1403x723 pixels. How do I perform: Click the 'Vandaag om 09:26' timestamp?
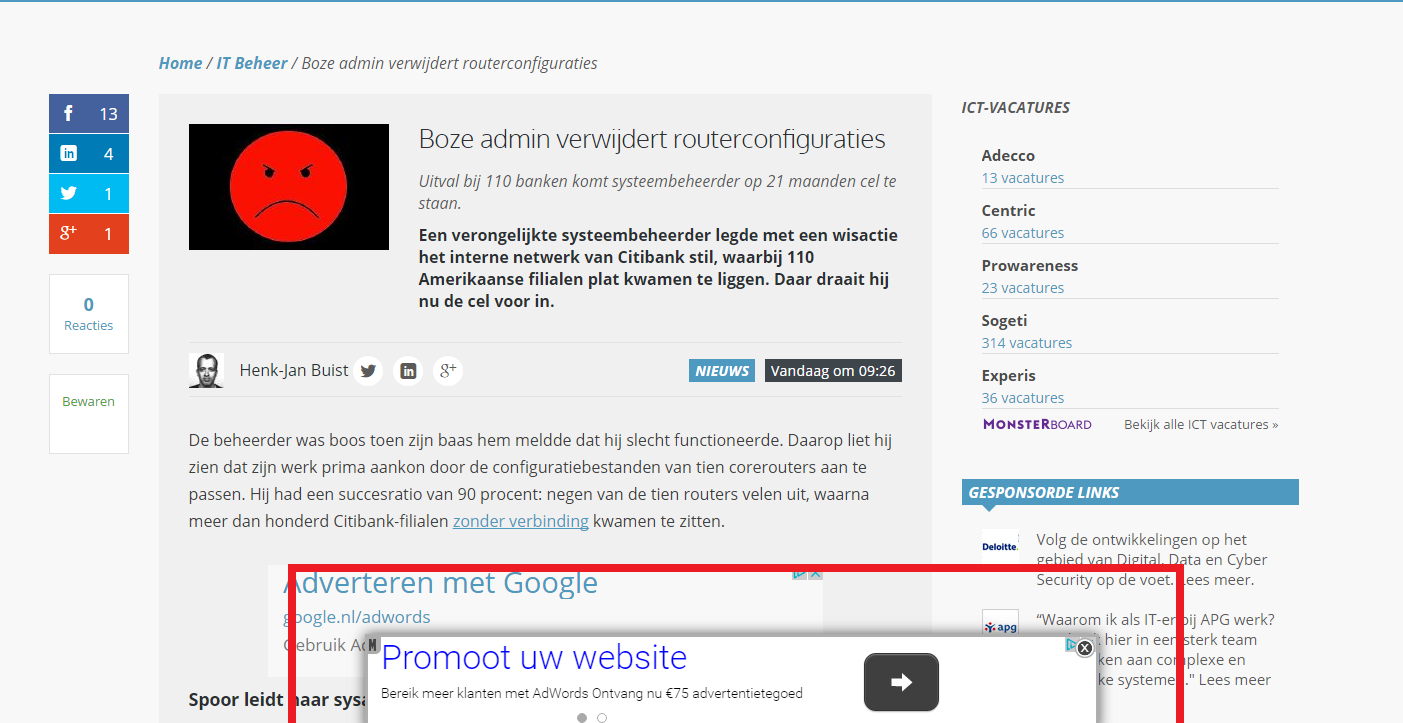833,371
